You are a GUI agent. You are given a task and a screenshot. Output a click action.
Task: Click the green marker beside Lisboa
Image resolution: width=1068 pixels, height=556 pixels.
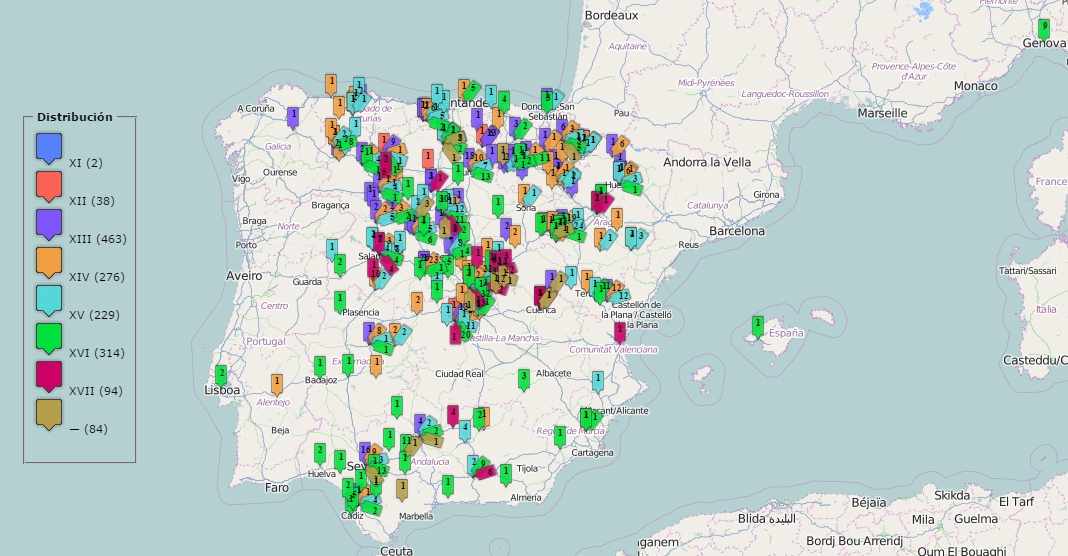tap(221, 375)
